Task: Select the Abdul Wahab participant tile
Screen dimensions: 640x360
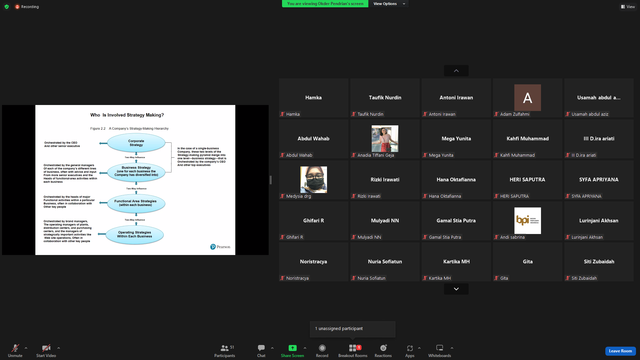Action: (313, 139)
